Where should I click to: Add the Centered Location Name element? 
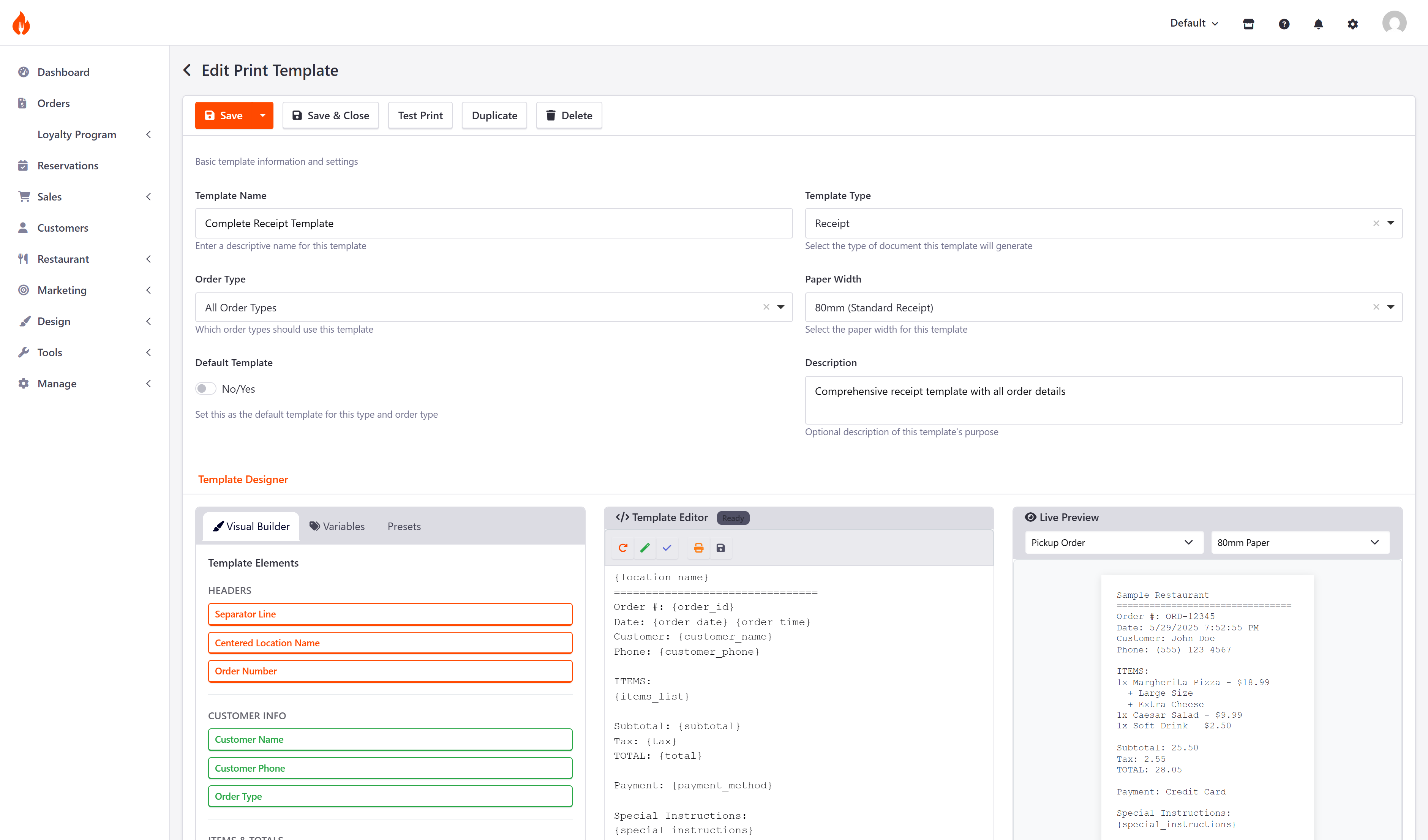pos(390,643)
